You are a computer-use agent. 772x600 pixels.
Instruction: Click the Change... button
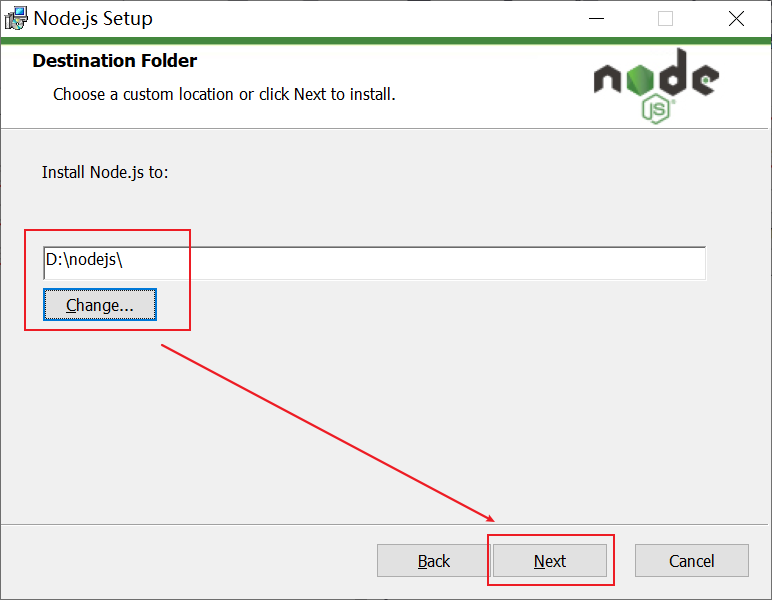point(100,305)
